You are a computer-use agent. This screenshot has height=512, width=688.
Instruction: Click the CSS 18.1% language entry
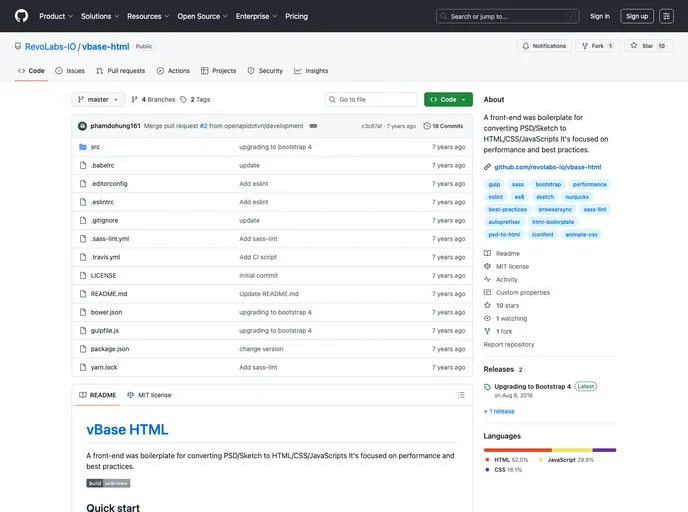click(503, 469)
